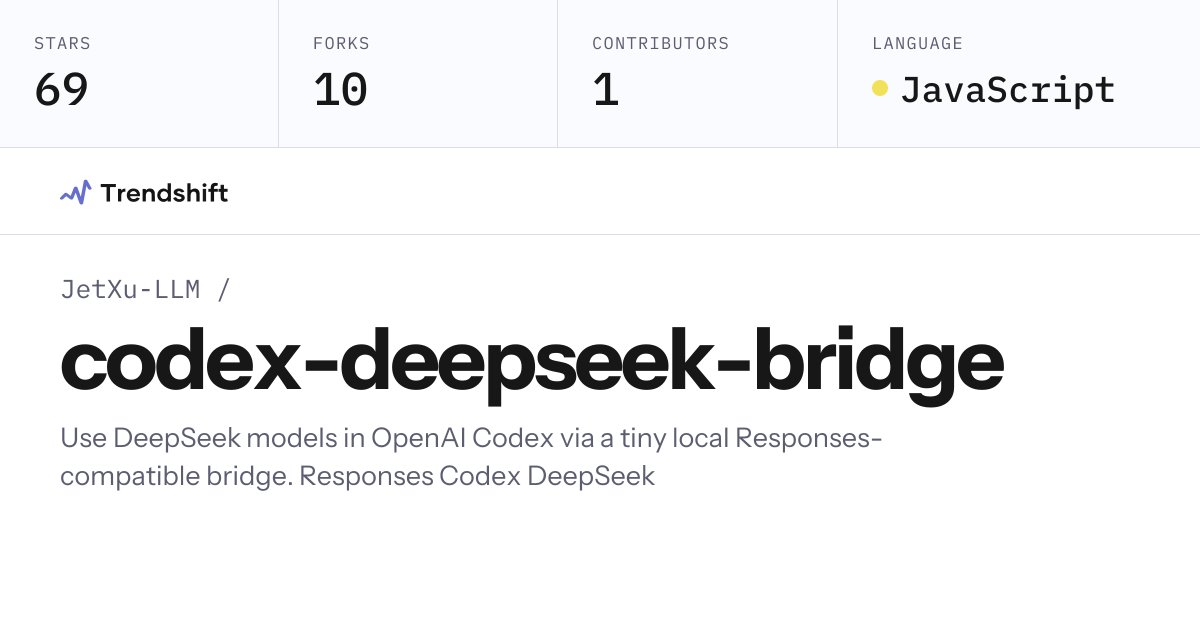Click the STARS heading label
The width and height of the screenshot is (1200, 630).
62,44
